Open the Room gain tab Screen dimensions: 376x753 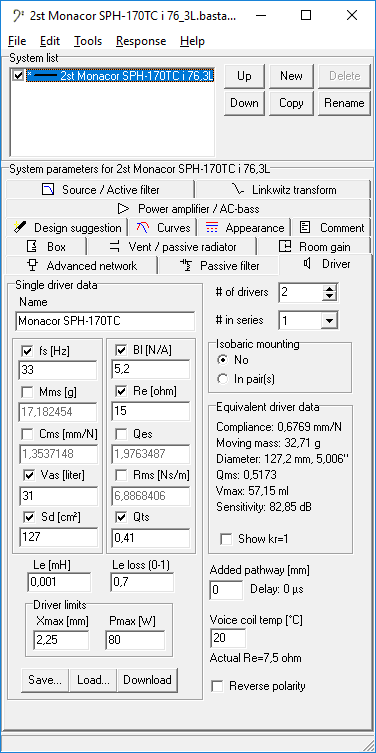314,247
